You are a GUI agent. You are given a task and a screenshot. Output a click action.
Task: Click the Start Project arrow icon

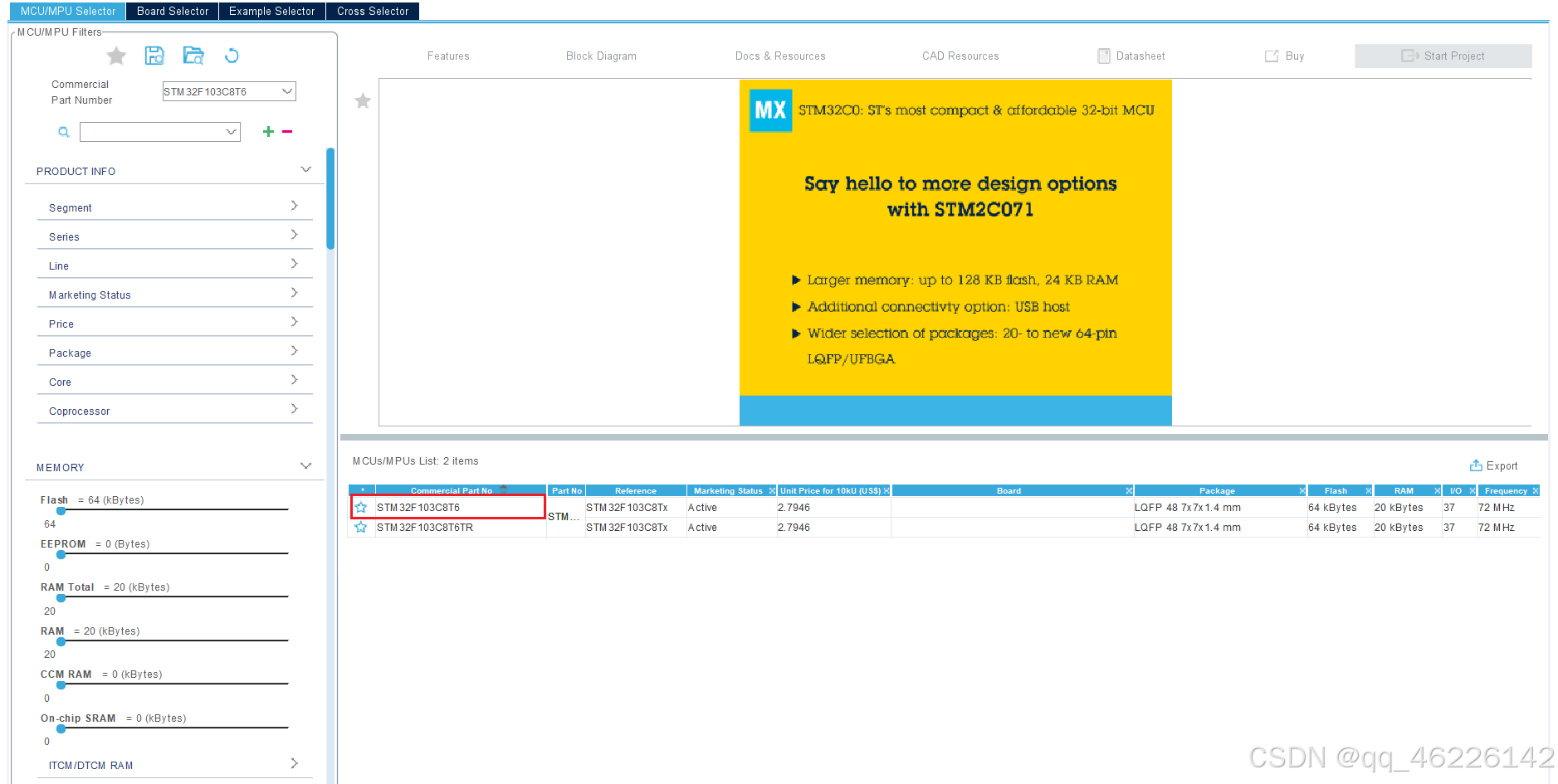1410,56
